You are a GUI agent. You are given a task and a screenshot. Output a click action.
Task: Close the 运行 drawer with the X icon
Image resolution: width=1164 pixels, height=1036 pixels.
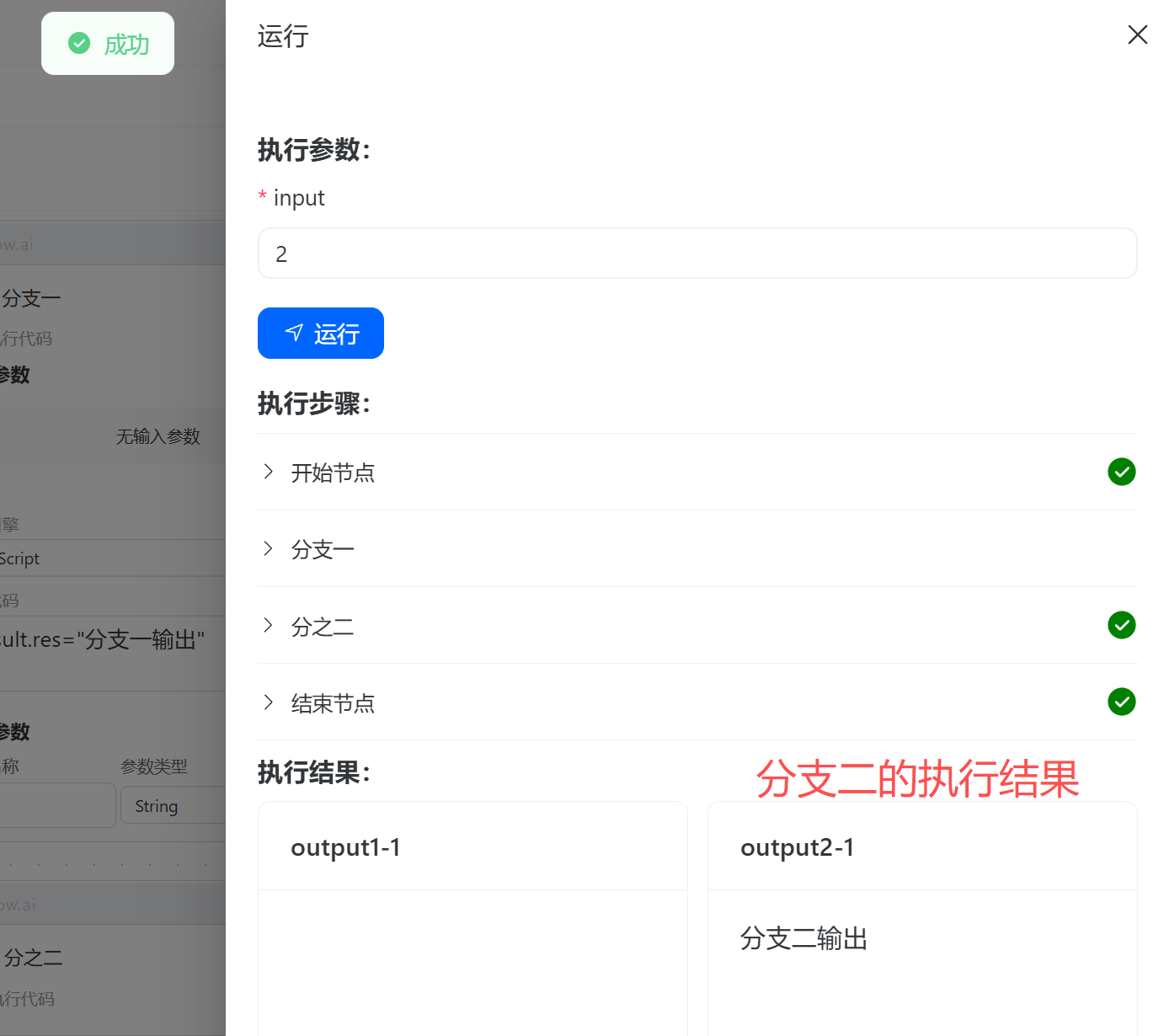click(x=1137, y=35)
